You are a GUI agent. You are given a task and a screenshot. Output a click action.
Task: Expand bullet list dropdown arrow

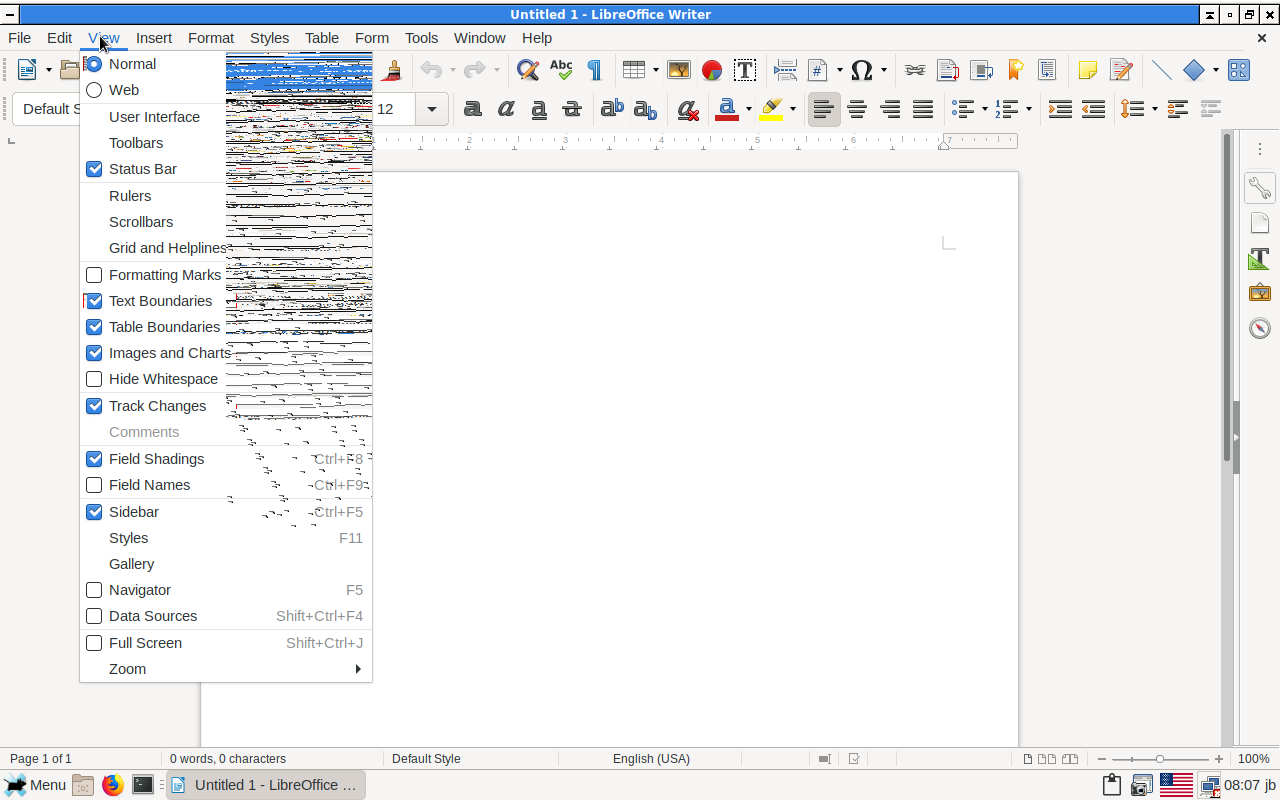pos(985,109)
